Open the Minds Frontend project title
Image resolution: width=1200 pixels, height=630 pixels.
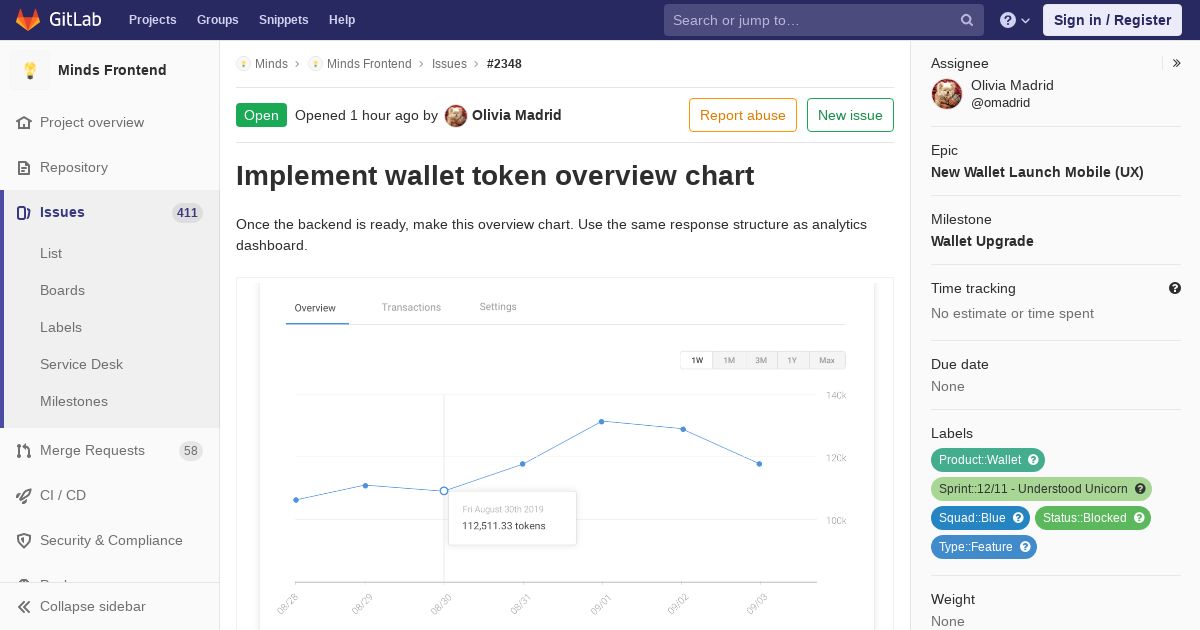(x=112, y=70)
